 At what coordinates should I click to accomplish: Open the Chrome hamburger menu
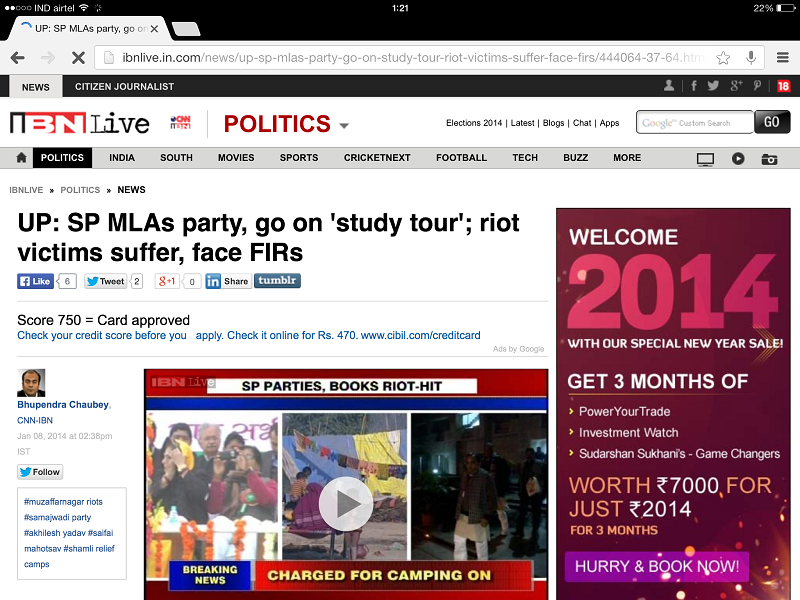pos(783,58)
